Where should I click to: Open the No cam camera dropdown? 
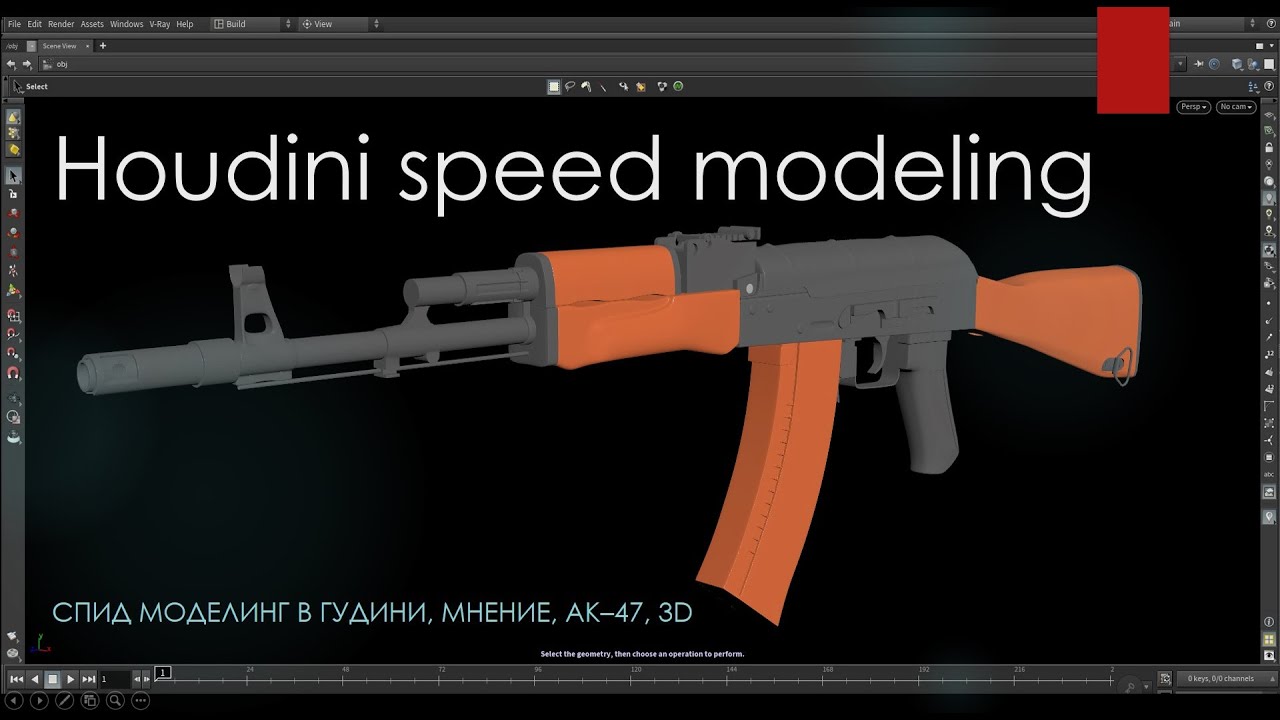click(x=1235, y=107)
